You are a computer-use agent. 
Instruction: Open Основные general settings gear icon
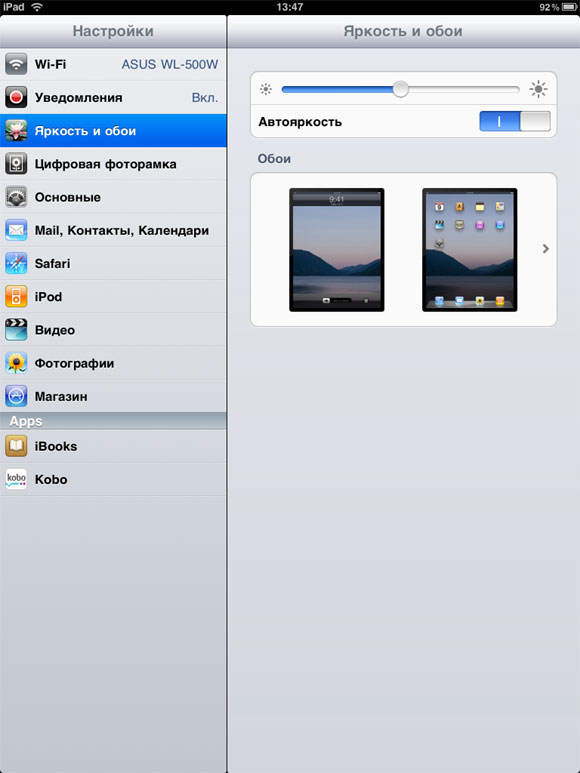[x=16, y=197]
